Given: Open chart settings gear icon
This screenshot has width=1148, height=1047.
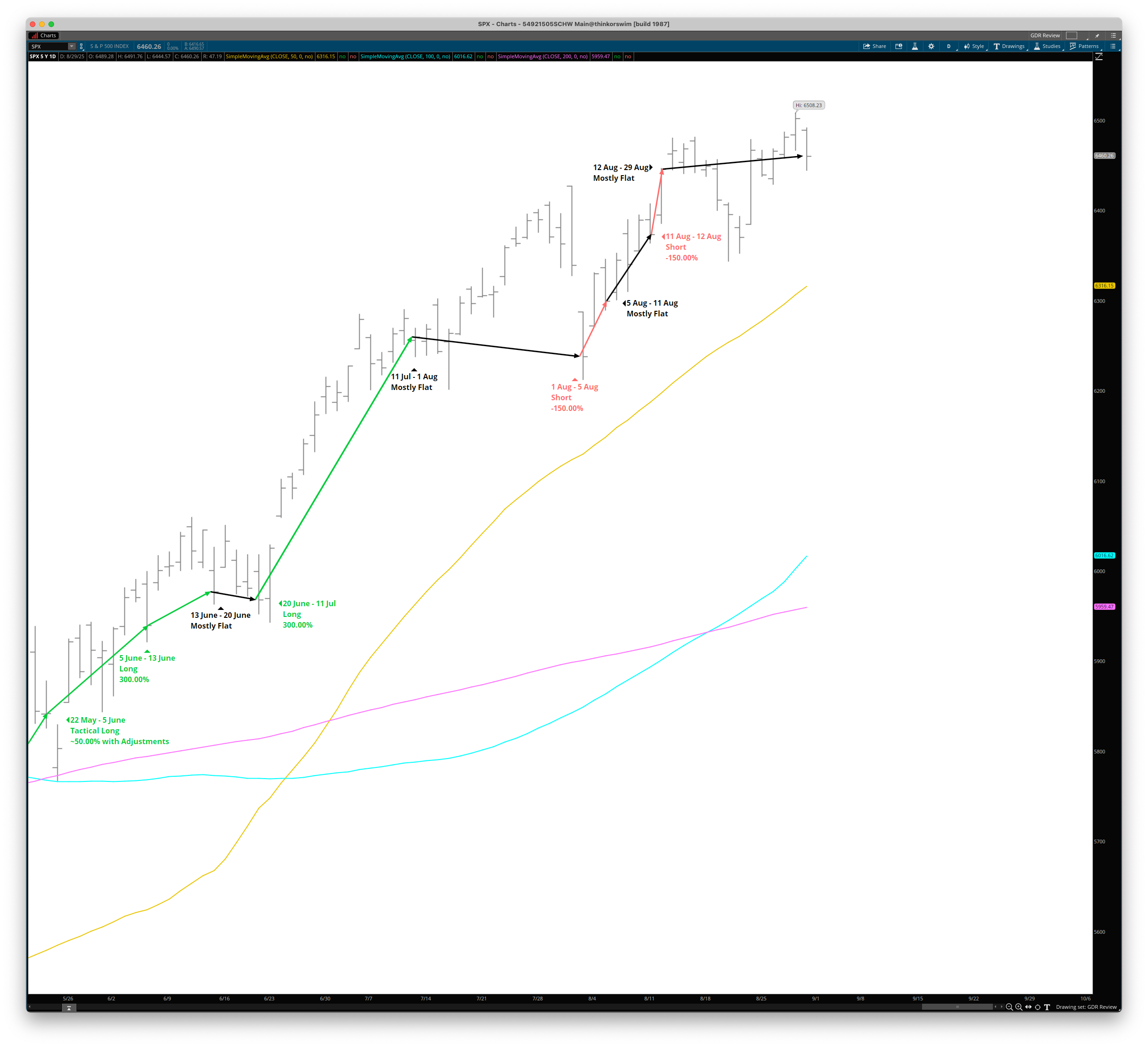Looking at the screenshot, I should coord(931,46).
